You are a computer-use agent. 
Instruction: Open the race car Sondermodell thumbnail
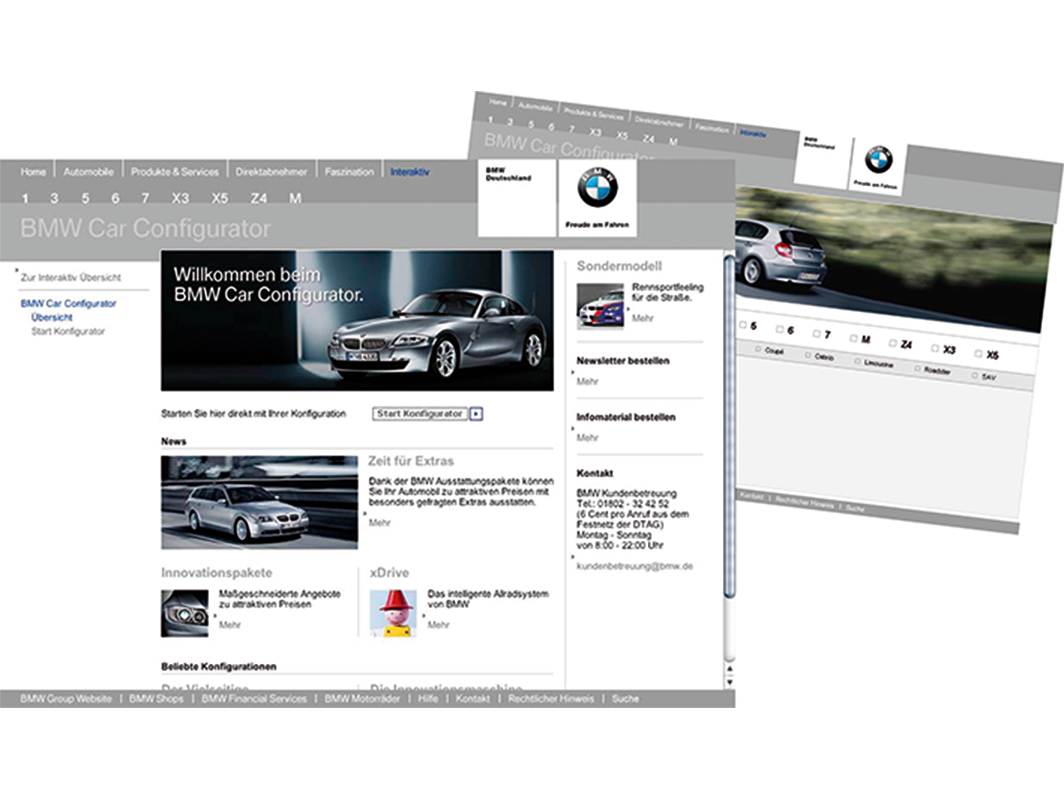(x=600, y=306)
